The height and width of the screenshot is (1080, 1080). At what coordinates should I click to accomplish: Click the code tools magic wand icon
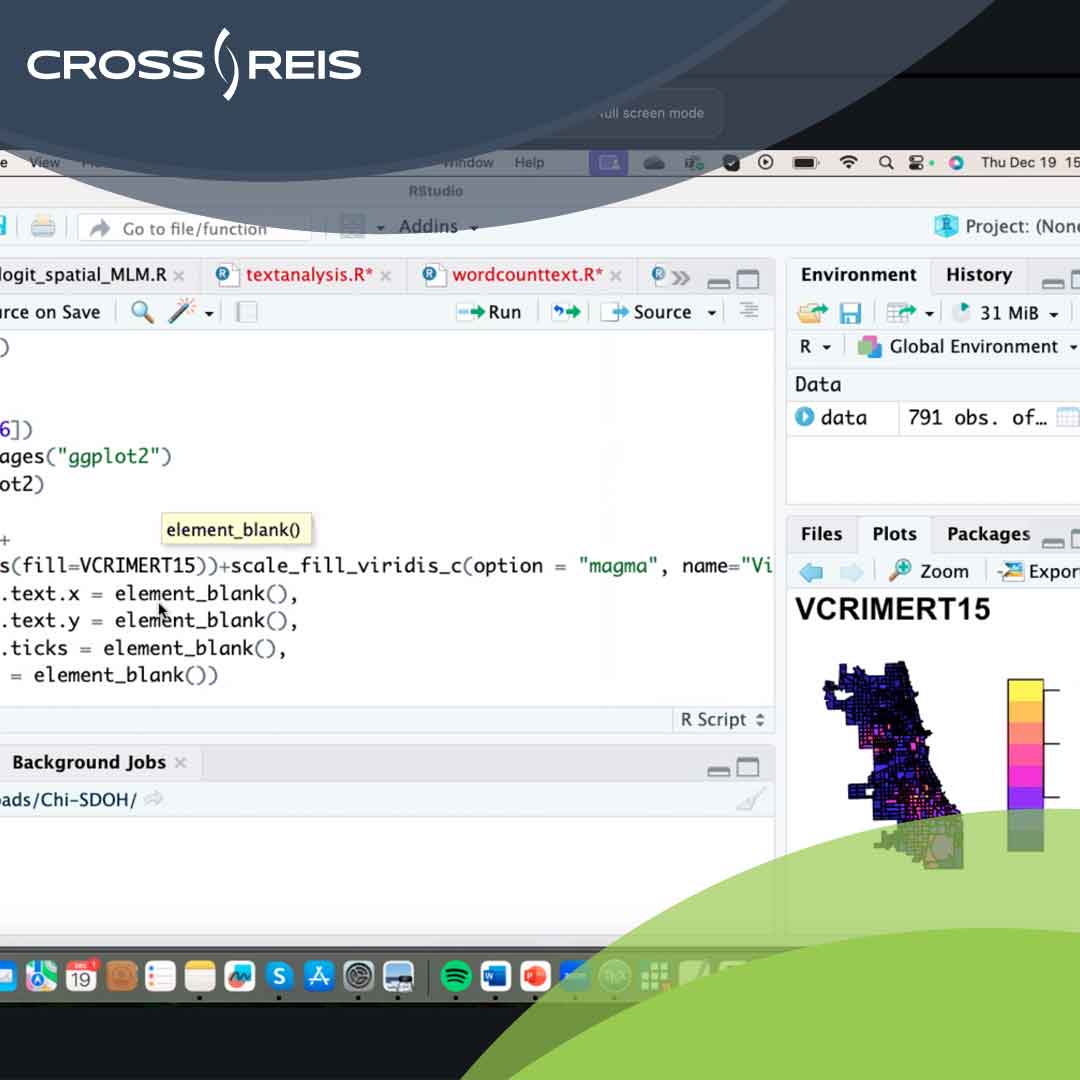point(182,312)
